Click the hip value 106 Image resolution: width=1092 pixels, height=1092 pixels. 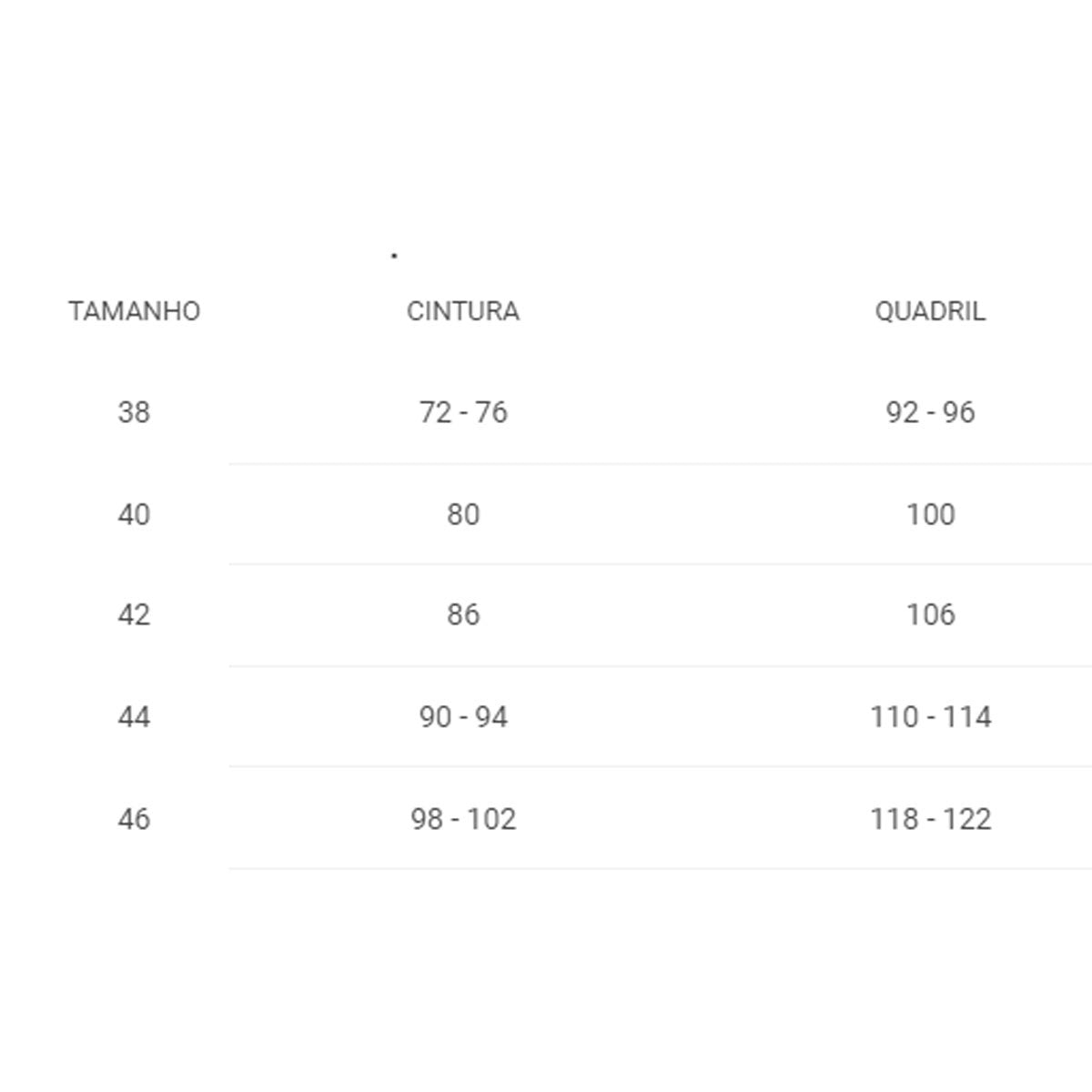click(x=930, y=615)
